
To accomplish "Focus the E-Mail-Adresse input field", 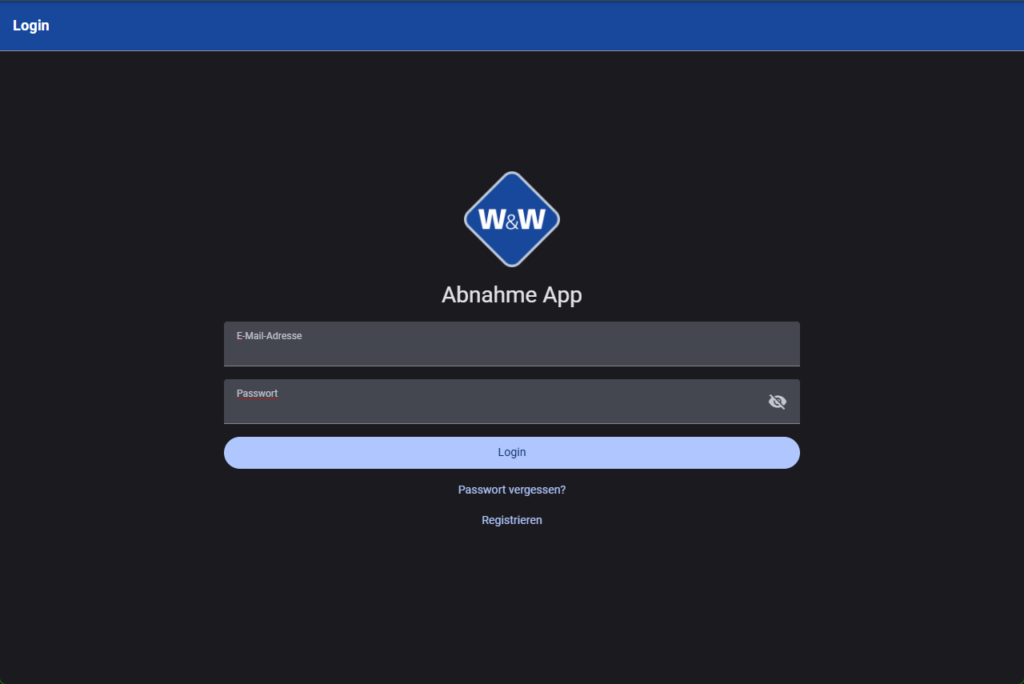I will 511,344.
